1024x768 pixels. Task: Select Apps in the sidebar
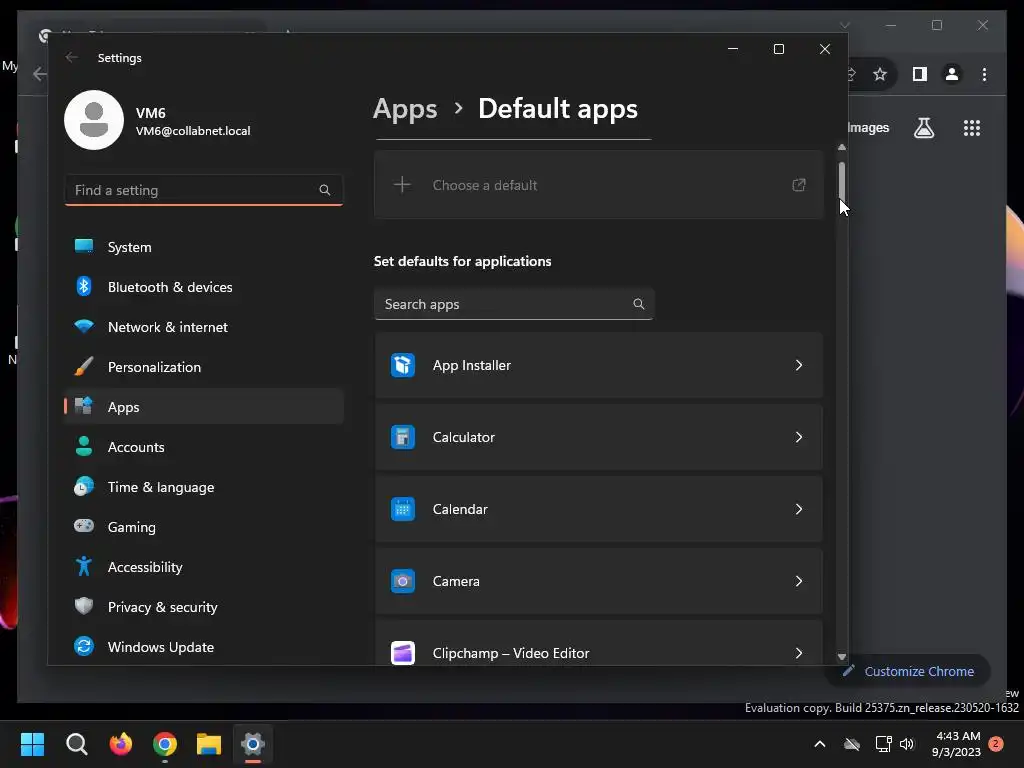204,407
